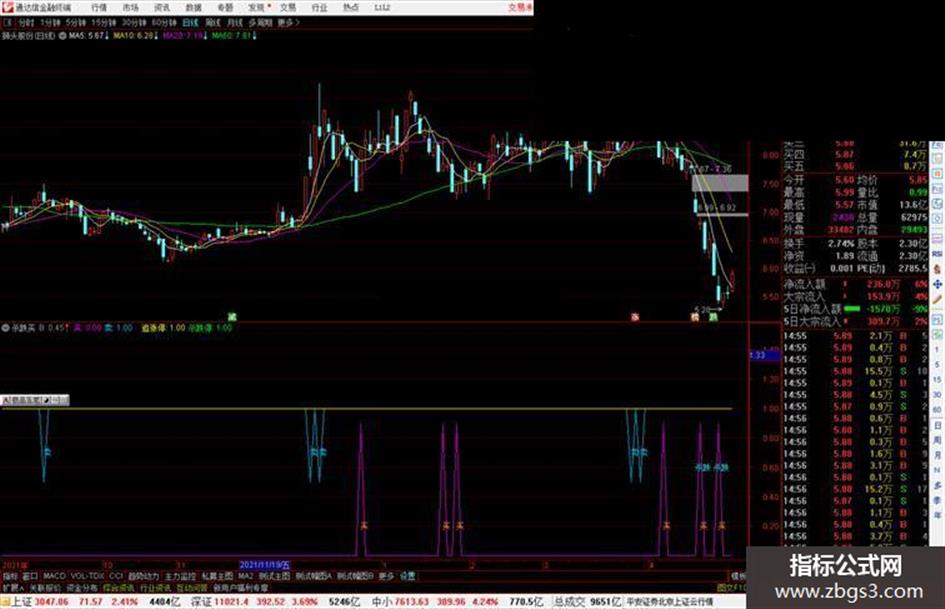
Task: Select the CCI indicator tab
Action: pyautogui.click(x=116, y=576)
